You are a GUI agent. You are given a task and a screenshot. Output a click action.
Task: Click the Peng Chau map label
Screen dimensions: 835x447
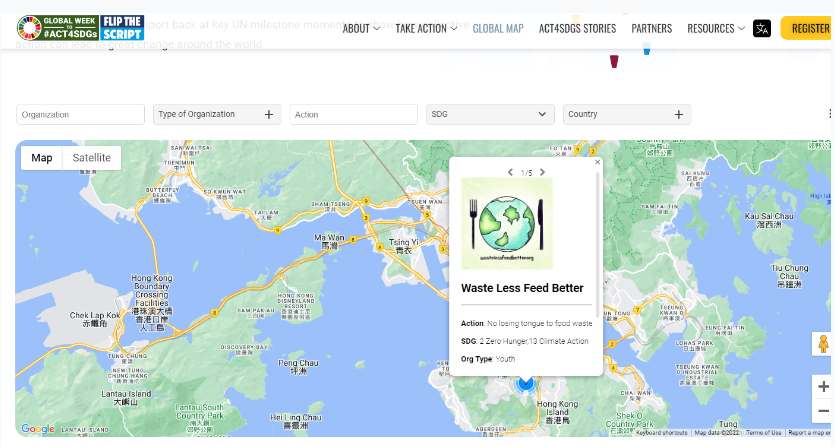pyautogui.click(x=298, y=367)
